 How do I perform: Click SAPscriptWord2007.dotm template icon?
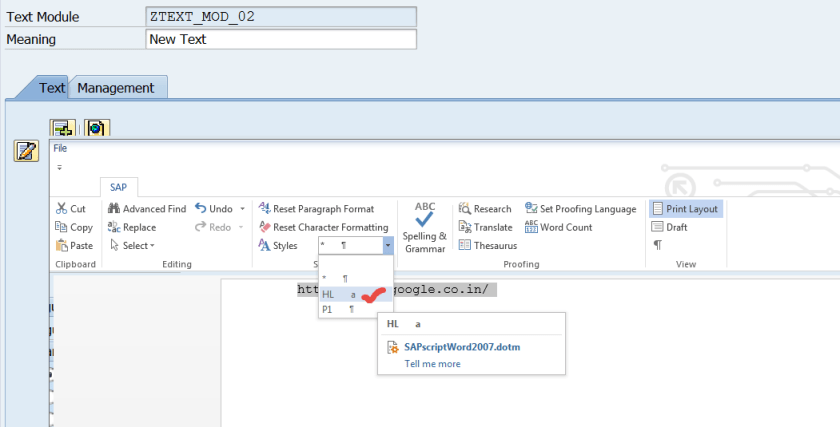pos(393,347)
